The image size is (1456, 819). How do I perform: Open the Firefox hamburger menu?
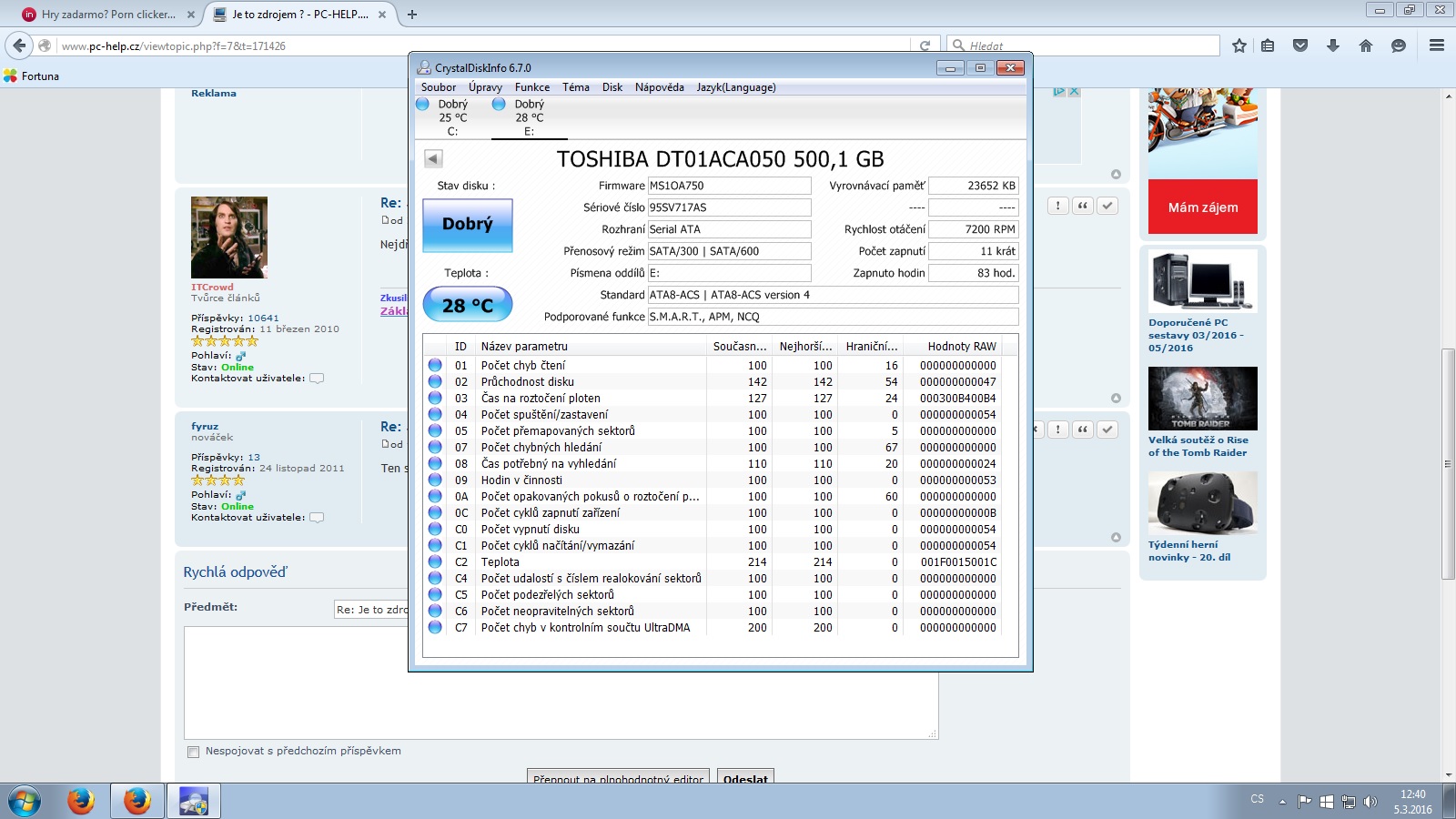(1437, 45)
